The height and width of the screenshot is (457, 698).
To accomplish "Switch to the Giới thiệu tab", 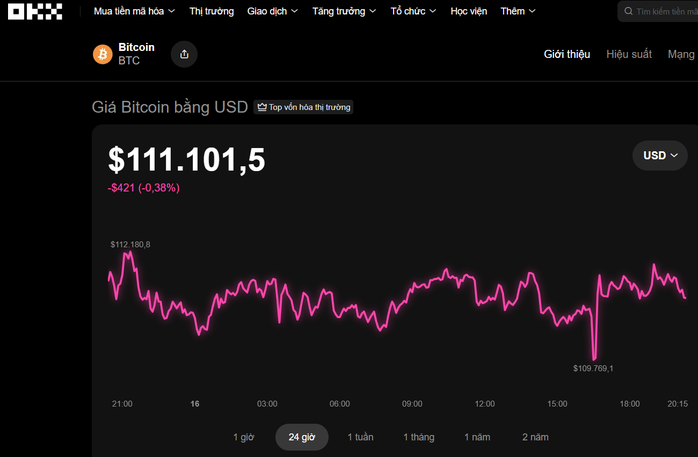I will (x=567, y=54).
